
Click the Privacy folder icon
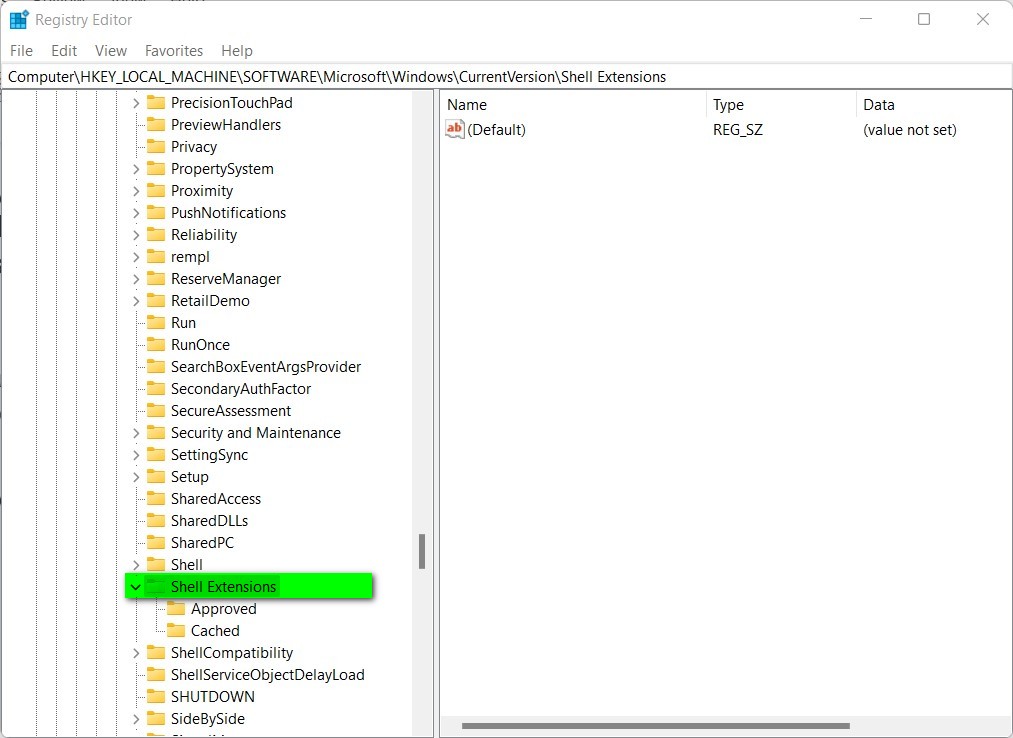(x=156, y=146)
